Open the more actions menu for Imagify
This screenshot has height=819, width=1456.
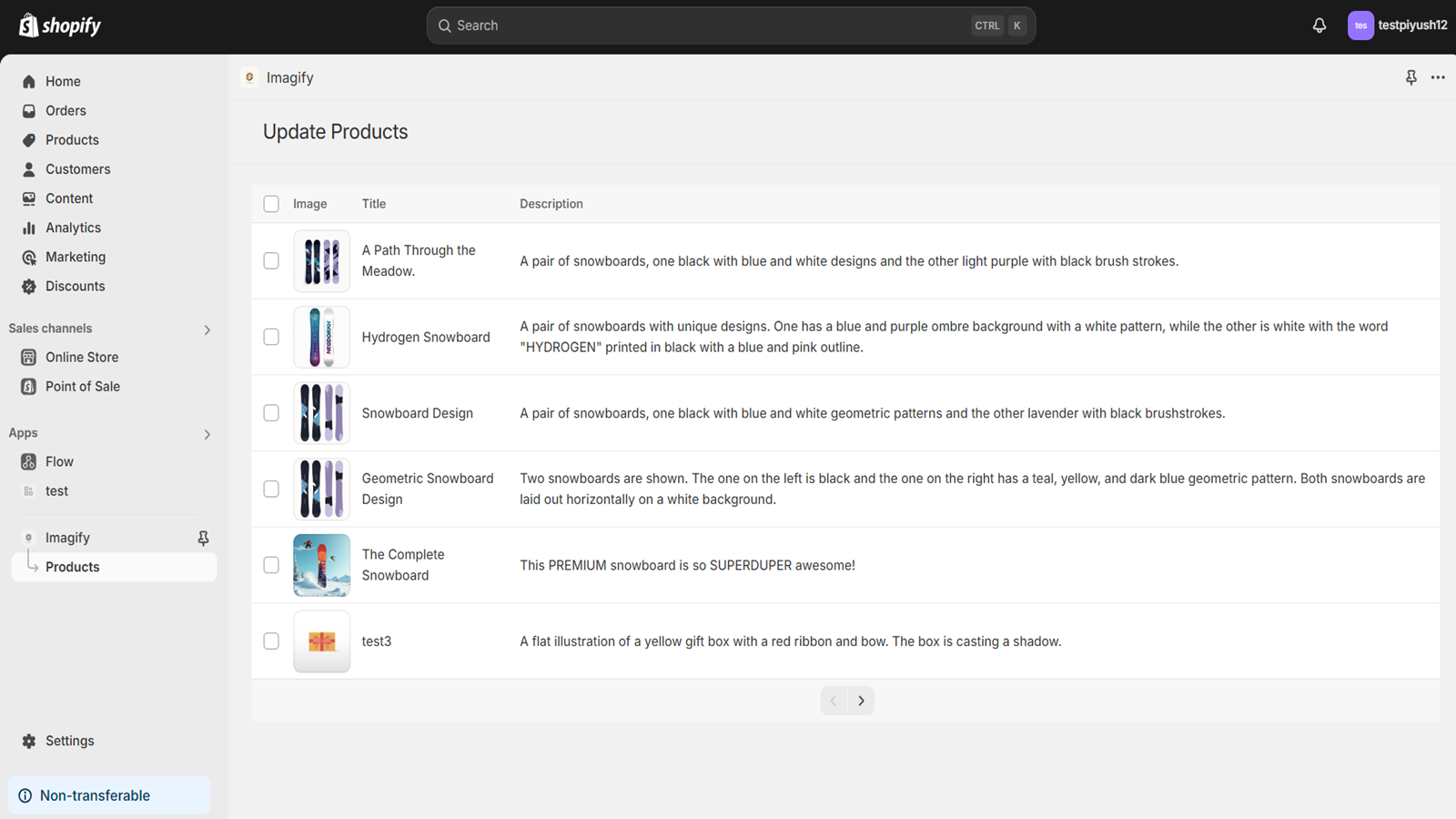pos(1438,77)
